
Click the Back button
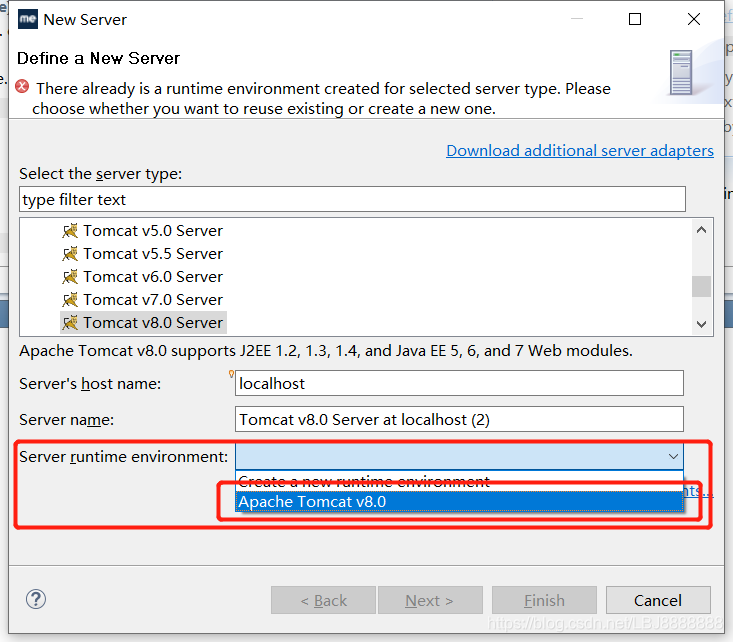pos(323,600)
